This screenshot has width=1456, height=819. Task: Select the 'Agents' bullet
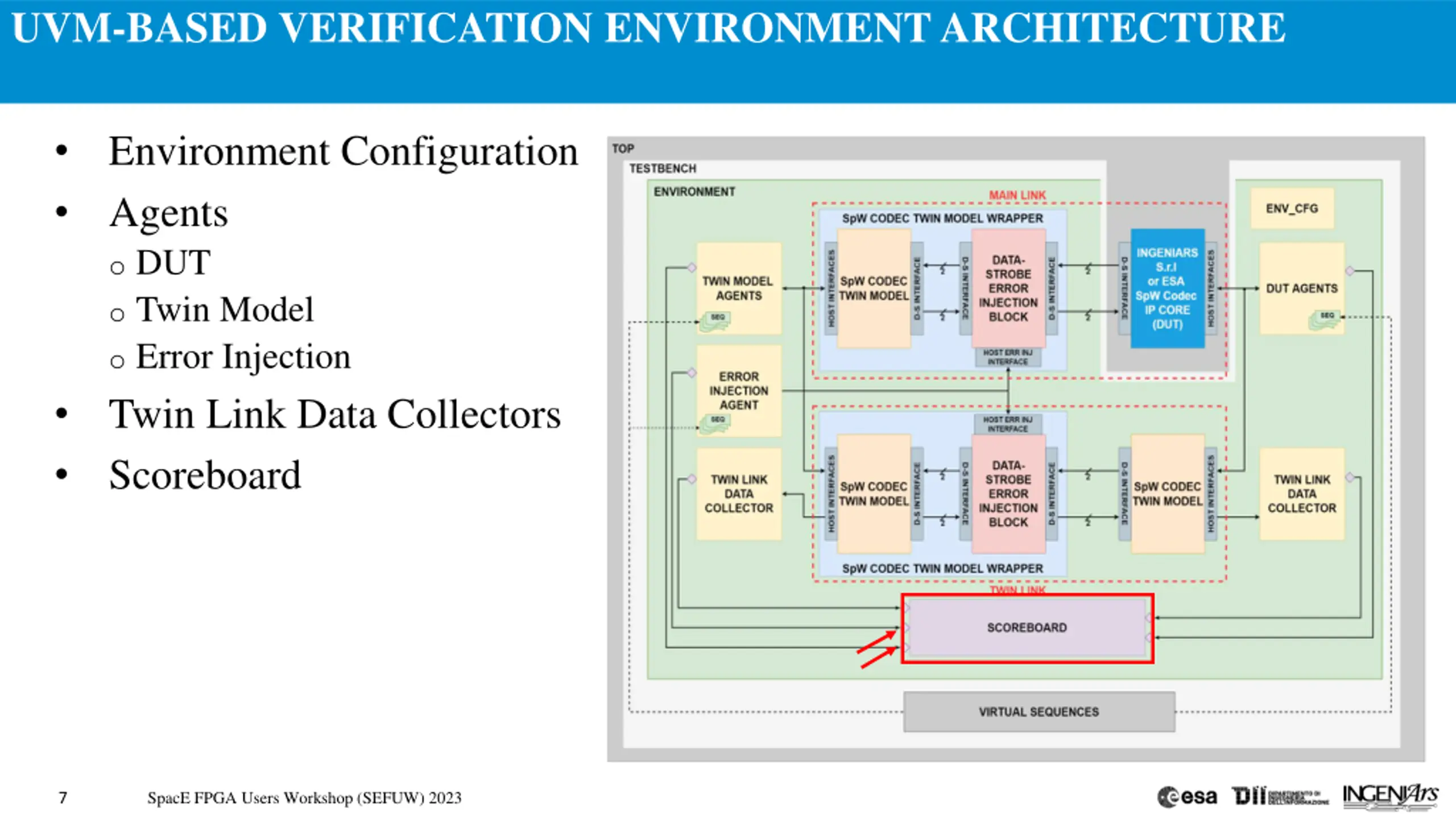(169, 213)
